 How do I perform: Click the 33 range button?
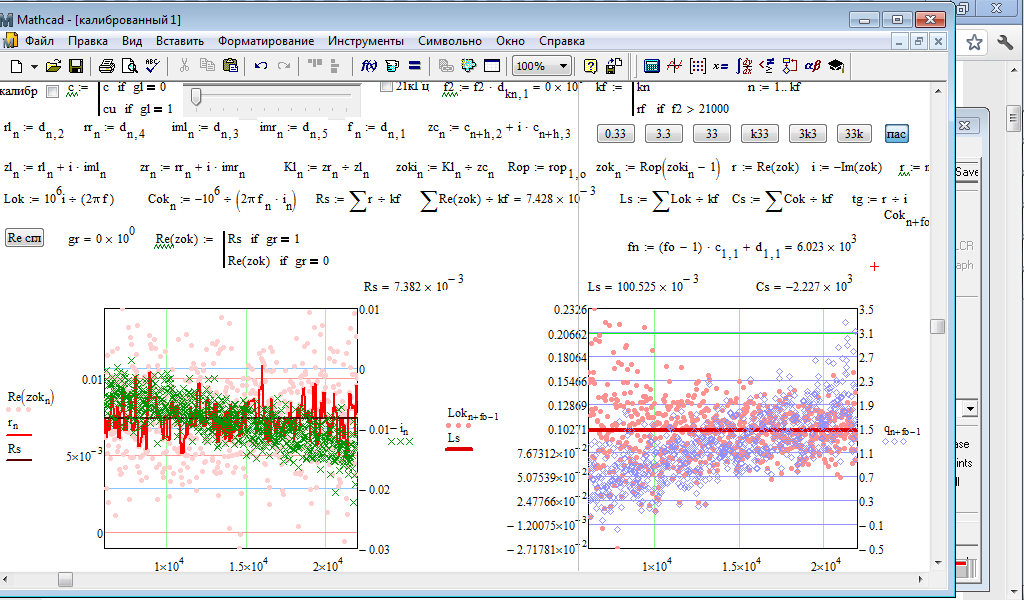[711, 134]
